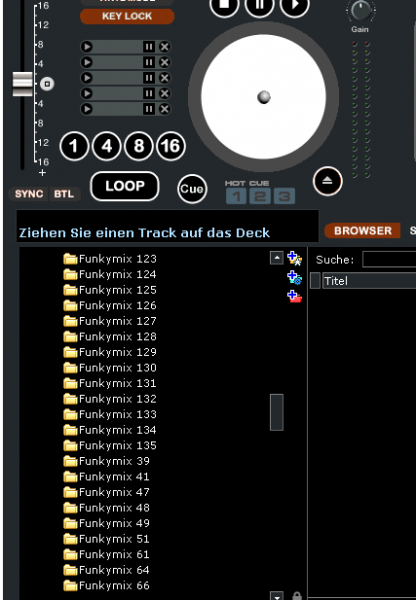Click the scroll up arrow of folder list
The width and height of the screenshot is (416, 600).
(276, 258)
